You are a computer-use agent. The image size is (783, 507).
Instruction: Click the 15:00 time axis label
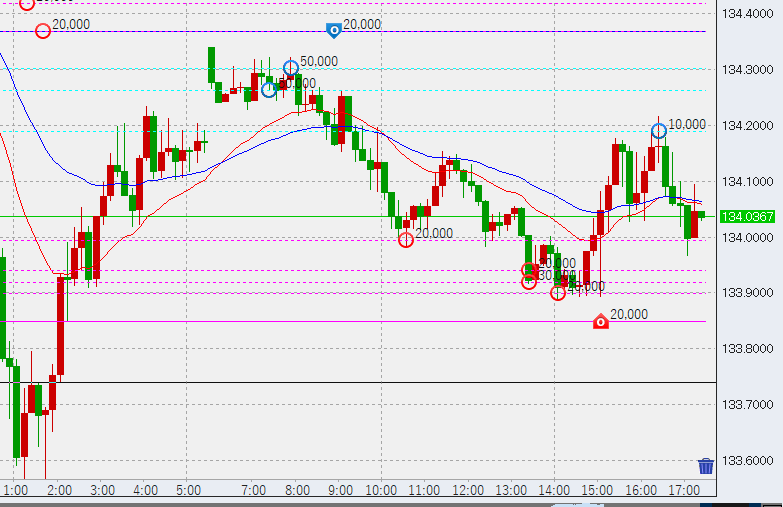(597, 491)
